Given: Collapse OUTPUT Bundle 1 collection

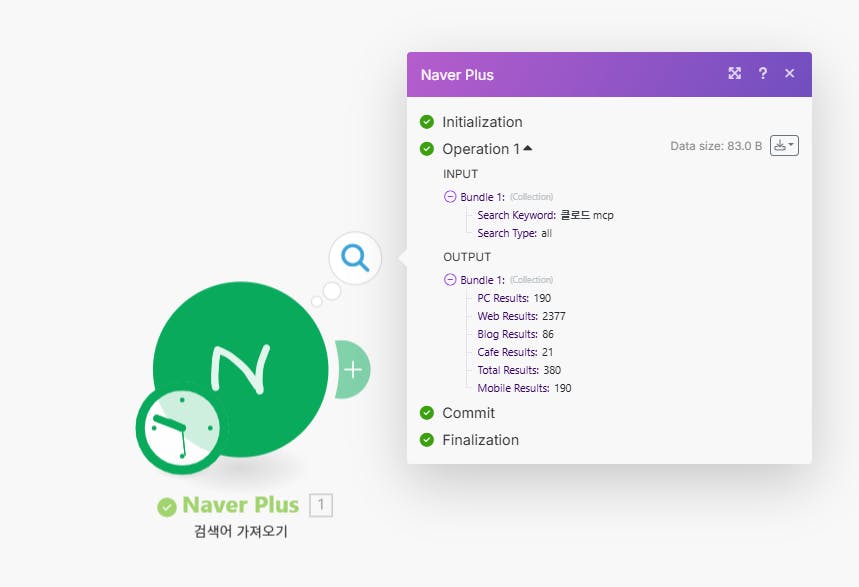Looking at the screenshot, I should coord(450,280).
